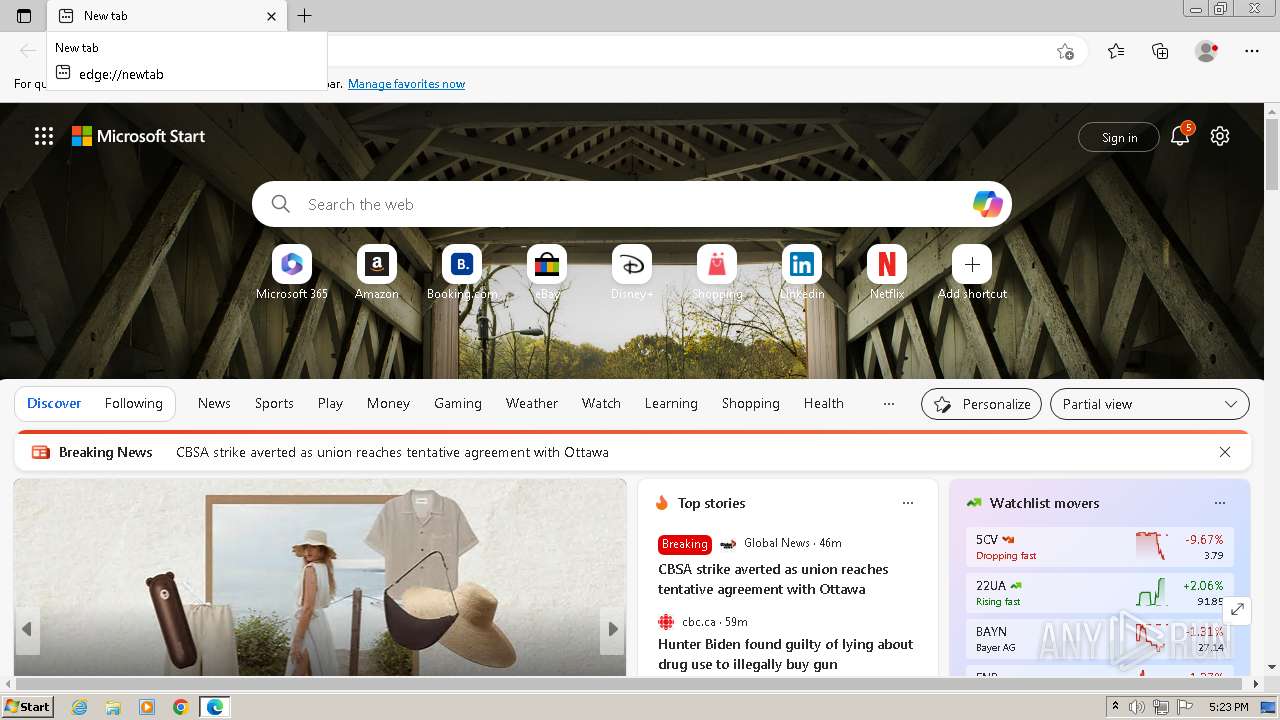Show previous carousel slide

(x=27, y=629)
